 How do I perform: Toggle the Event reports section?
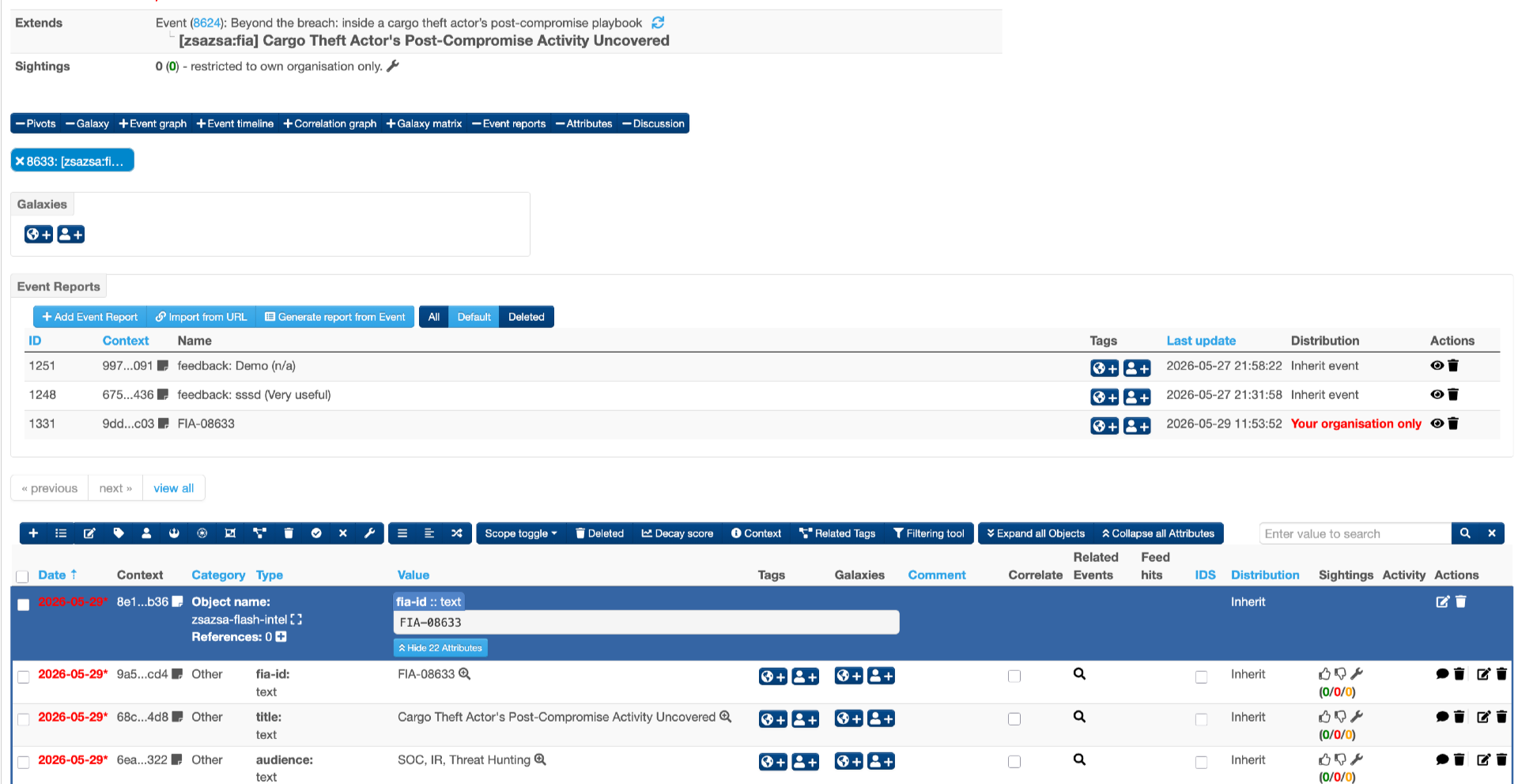[508, 123]
